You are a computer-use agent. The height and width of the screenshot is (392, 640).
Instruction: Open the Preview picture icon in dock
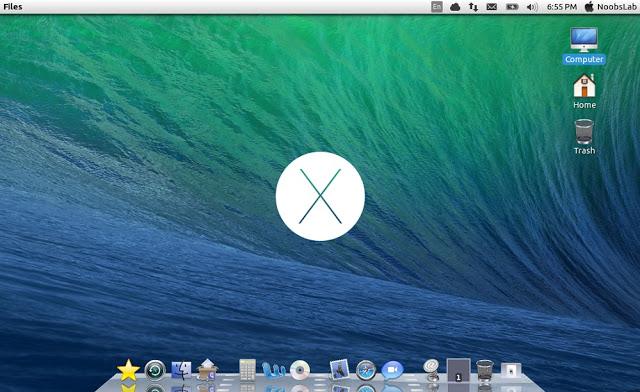coord(339,370)
